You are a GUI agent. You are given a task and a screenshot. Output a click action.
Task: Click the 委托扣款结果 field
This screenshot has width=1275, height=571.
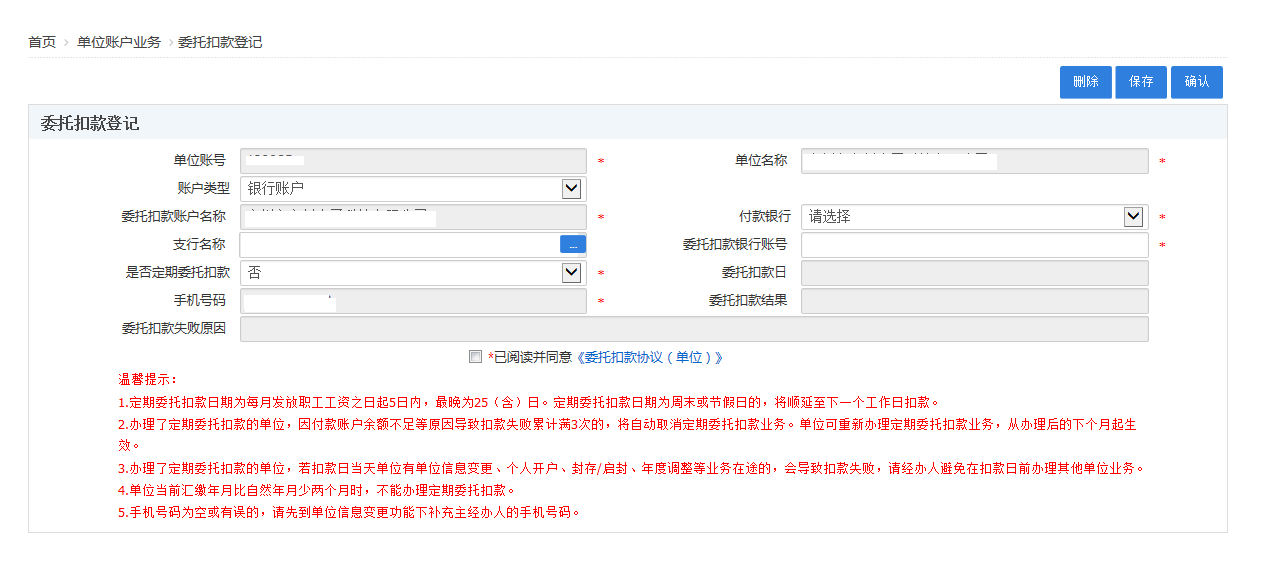[x=975, y=300]
